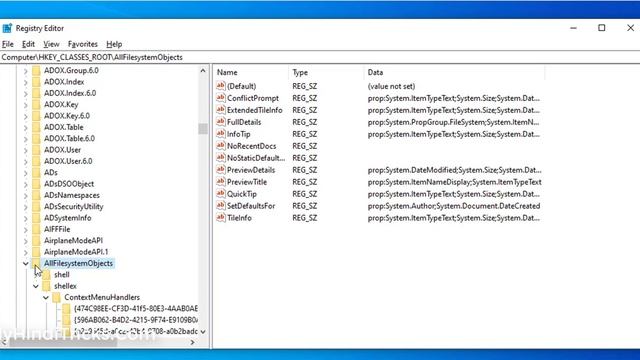Click the folder icon of ADOX.Index
Screen dimensions: 640x360
[x=36, y=82]
